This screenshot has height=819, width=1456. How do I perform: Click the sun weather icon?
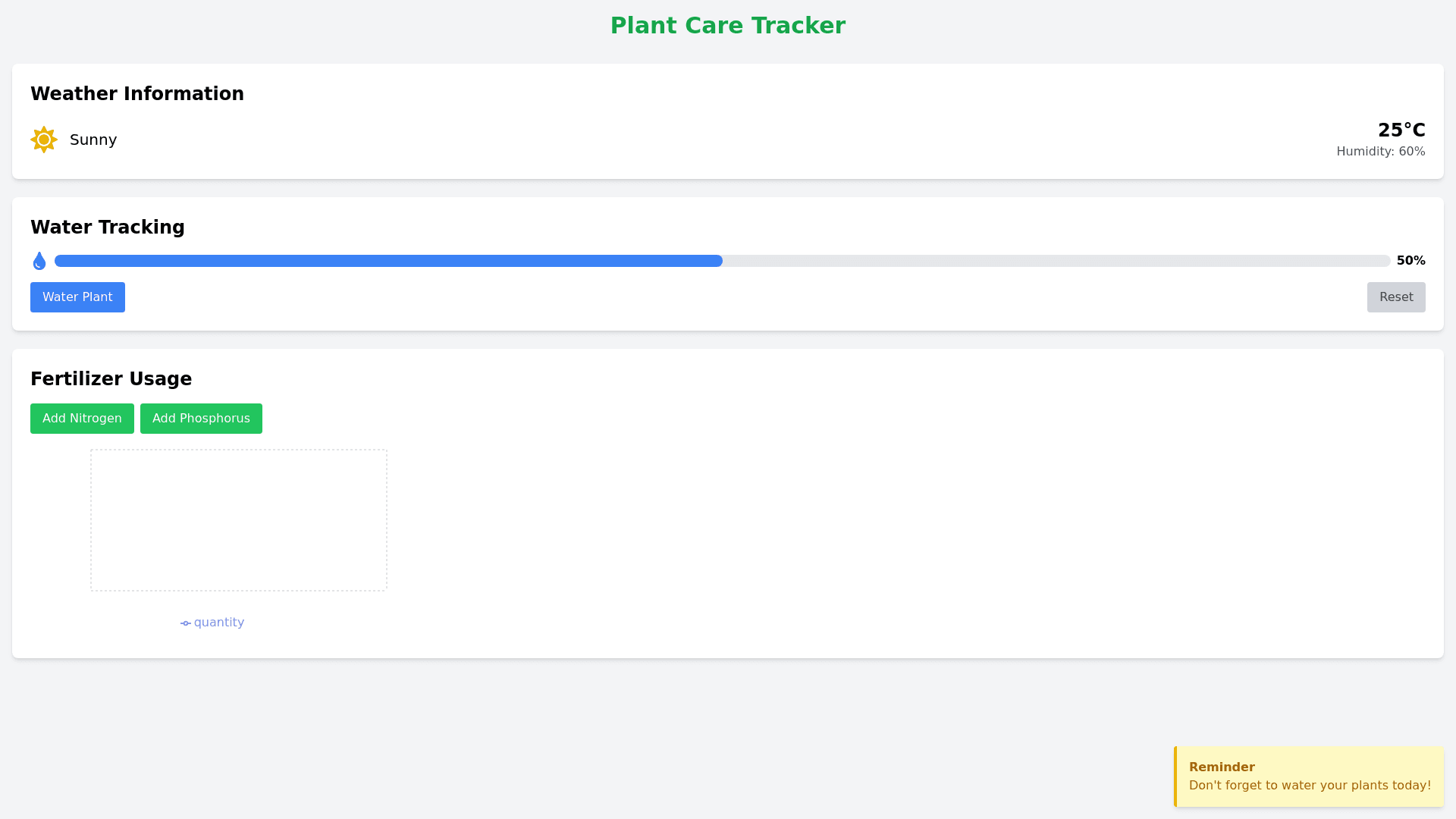44,140
